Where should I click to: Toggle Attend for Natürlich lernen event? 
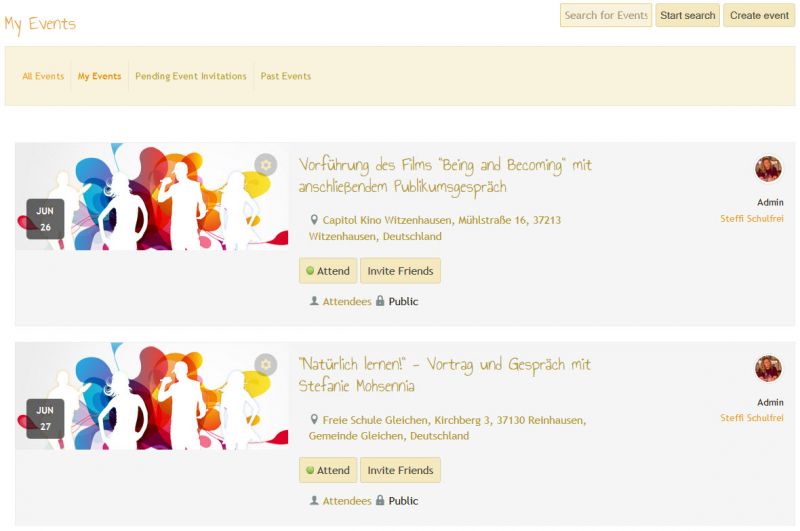click(x=328, y=470)
